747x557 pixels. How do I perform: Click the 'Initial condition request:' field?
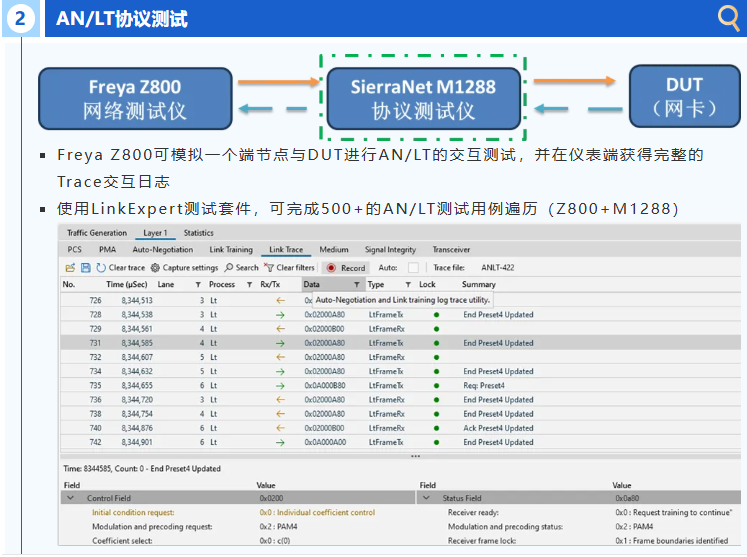(133, 513)
